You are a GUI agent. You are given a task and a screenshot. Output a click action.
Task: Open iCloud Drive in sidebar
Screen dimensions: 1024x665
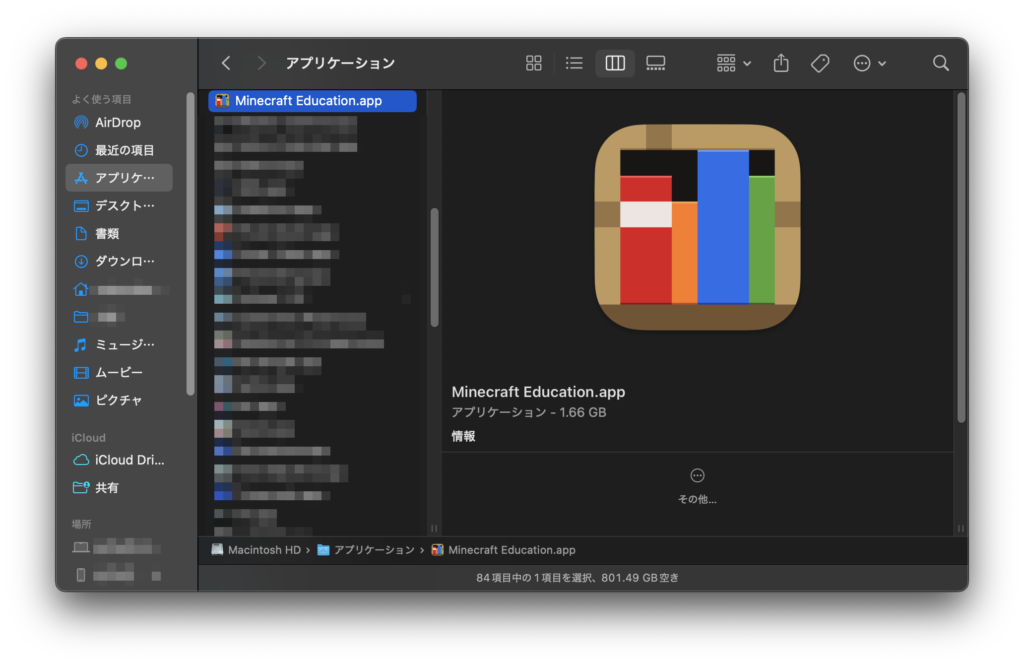click(x=129, y=460)
